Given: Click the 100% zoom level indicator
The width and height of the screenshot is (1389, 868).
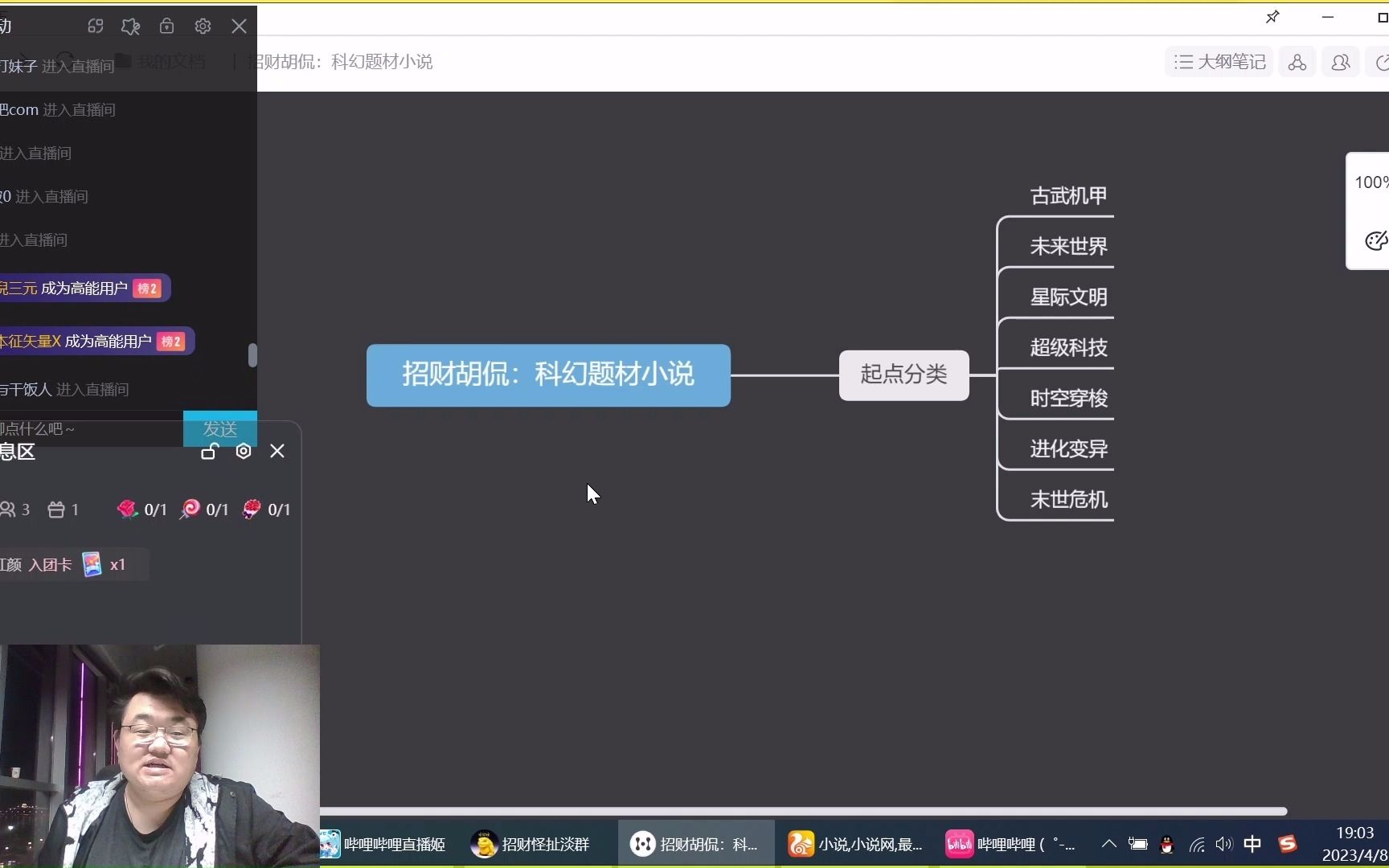Looking at the screenshot, I should (x=1371, y=182).
